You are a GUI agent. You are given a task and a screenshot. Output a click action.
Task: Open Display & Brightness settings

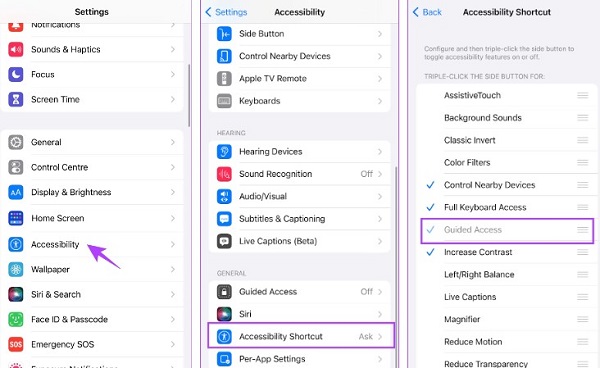[x=92, y=192]
